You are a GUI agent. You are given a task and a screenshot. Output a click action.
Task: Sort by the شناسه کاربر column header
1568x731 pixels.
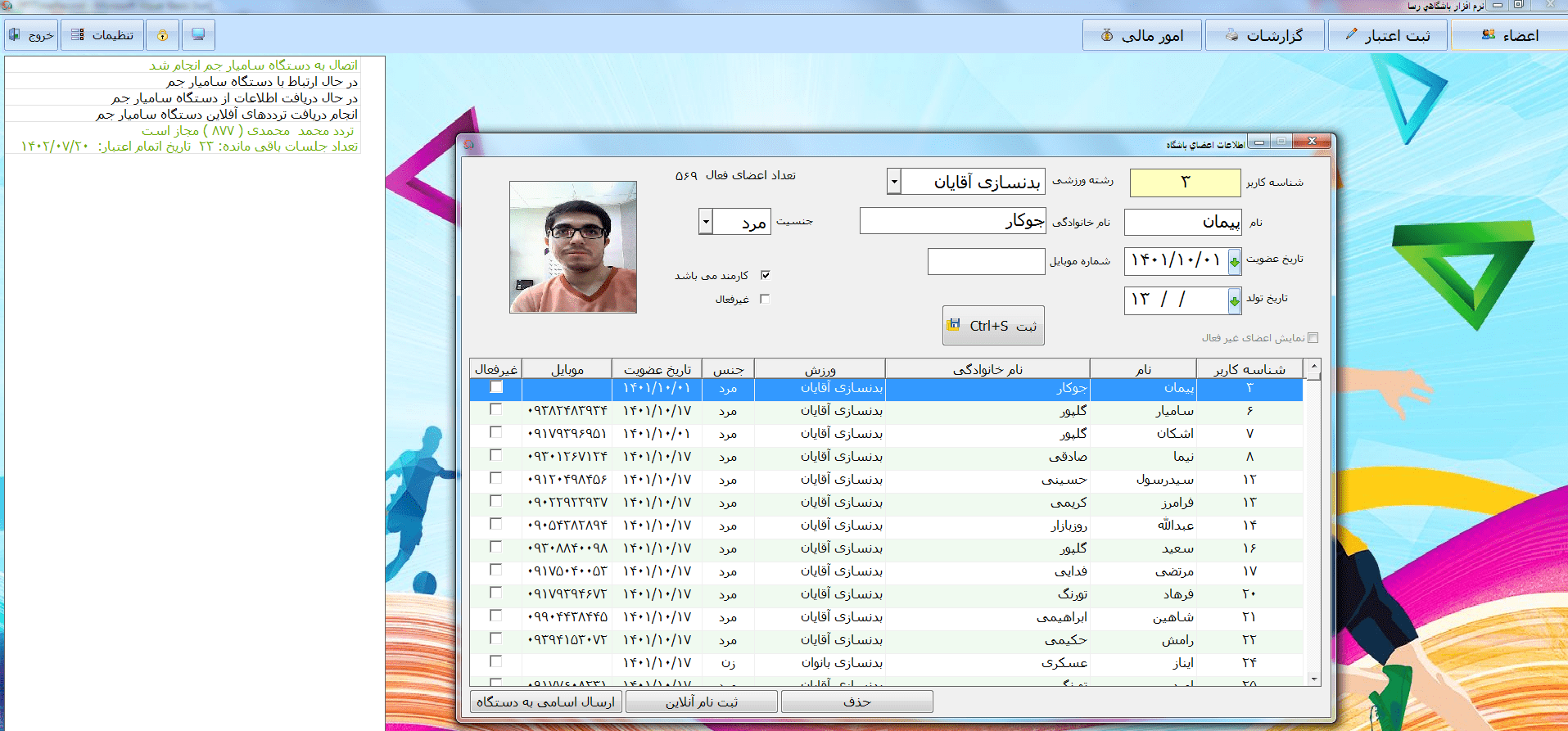coord(1249,369)
